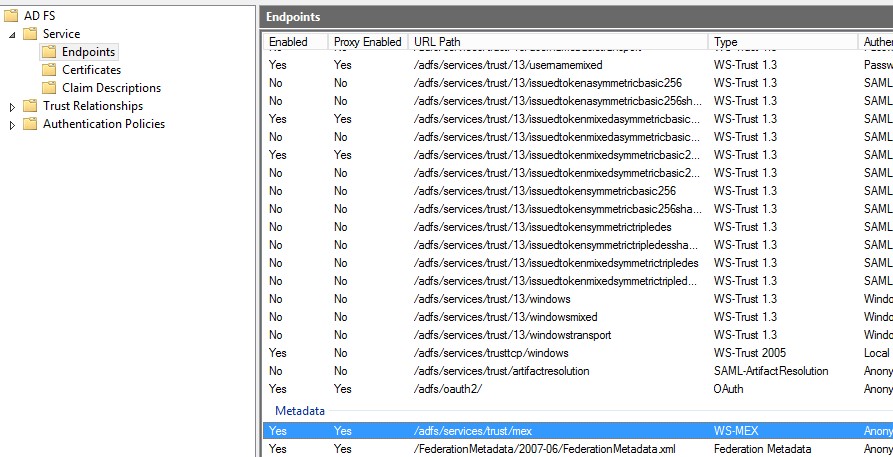
Task: Select the issuedtokenmixedsymmetrictripledes endpoint row
Action: (578, 263)
